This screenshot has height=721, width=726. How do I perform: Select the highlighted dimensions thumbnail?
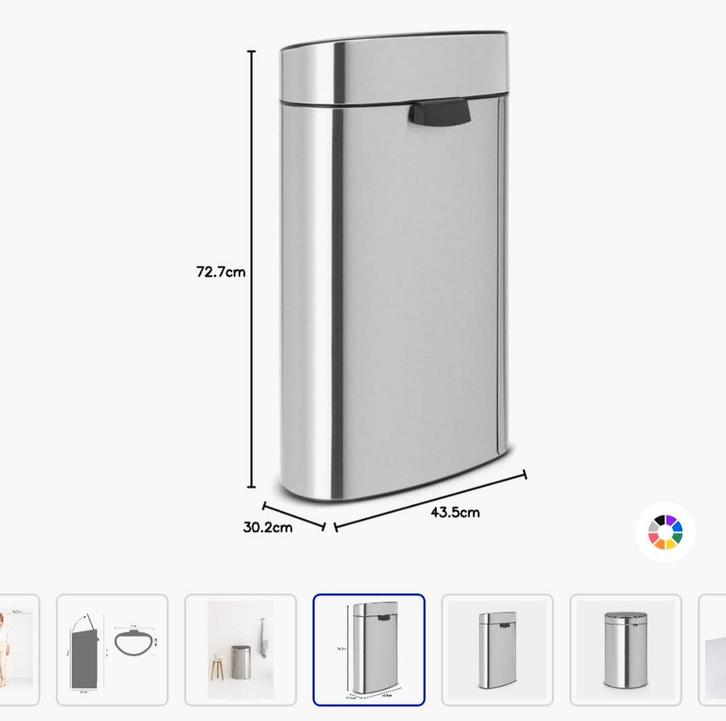click(369, 650)
